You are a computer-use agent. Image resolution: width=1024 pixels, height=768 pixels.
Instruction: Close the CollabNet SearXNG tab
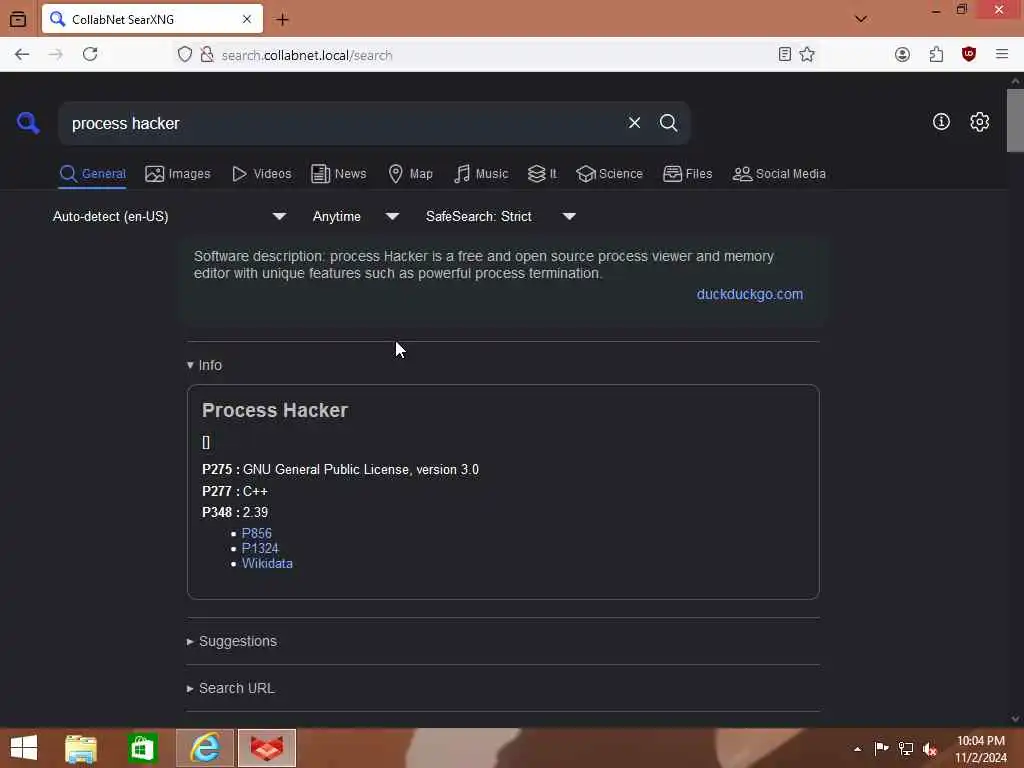click(247, 20)
